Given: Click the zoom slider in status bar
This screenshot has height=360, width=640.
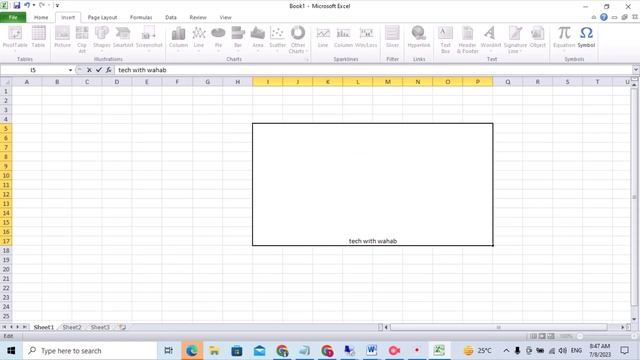Looking at the screenshot, I should point(606,336).
